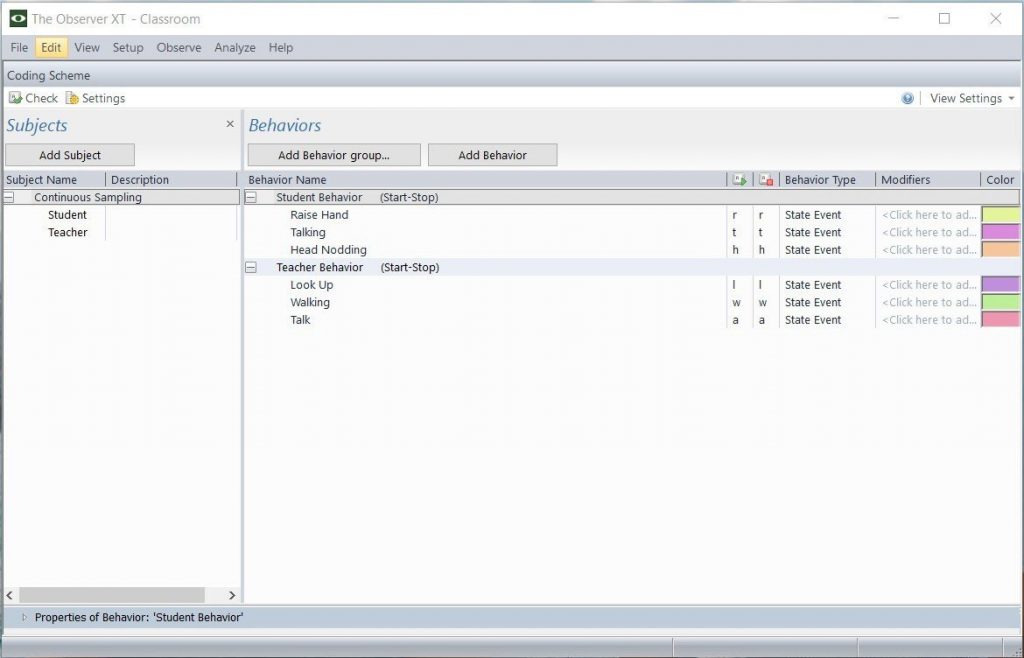Click The Observer XT app icon
Screen dimensions: 1024x658
coord(18,18)
